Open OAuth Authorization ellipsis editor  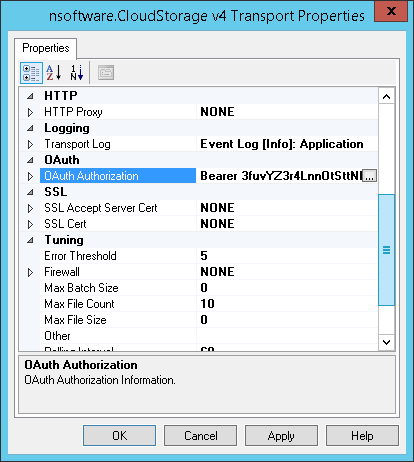tap(369, 176)
